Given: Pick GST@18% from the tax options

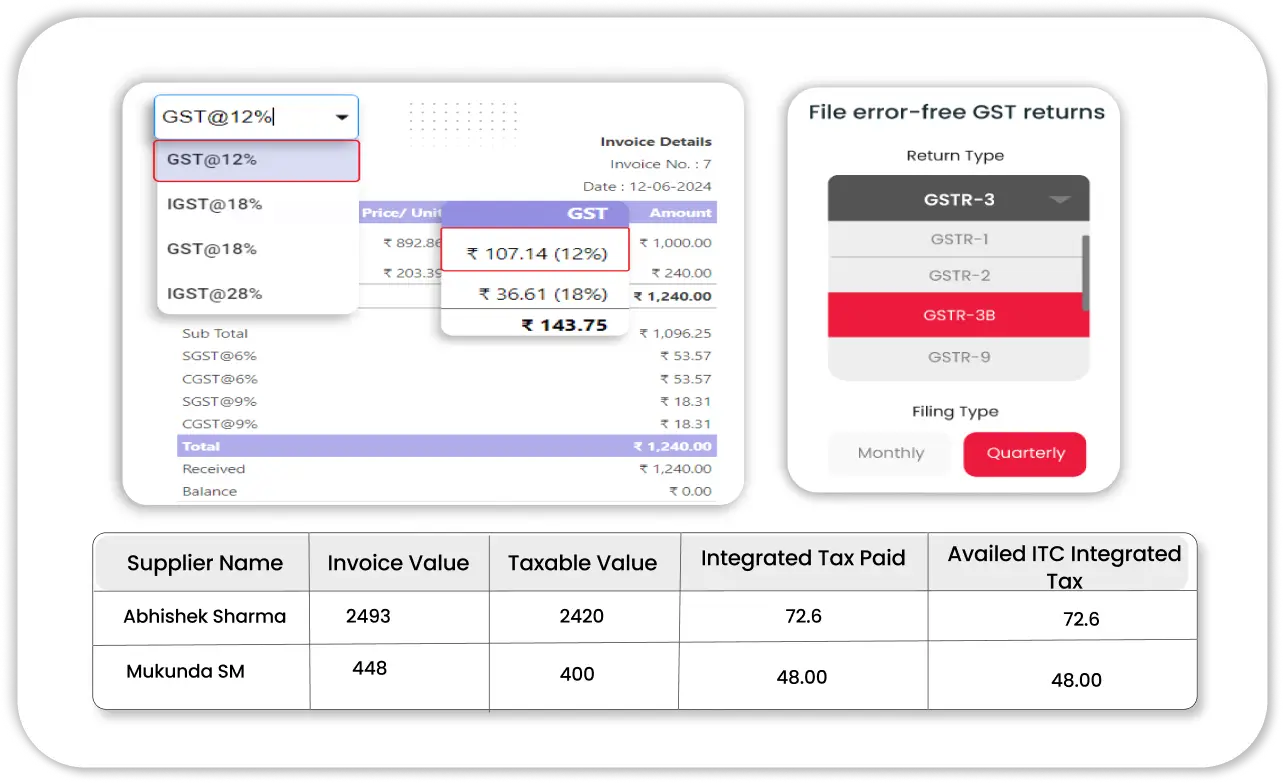Looking at the screenshot, I should pyautogui.click(x=212, y=249).
